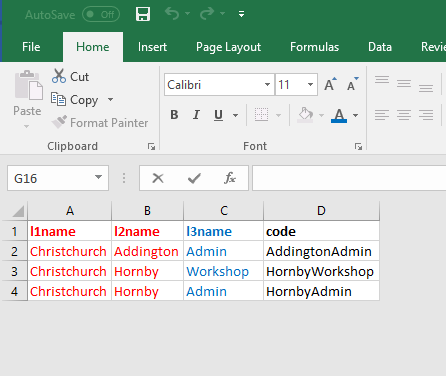This screenshot has width=446, height=376.
Task: Open the File tab
Action: [31, 47]
